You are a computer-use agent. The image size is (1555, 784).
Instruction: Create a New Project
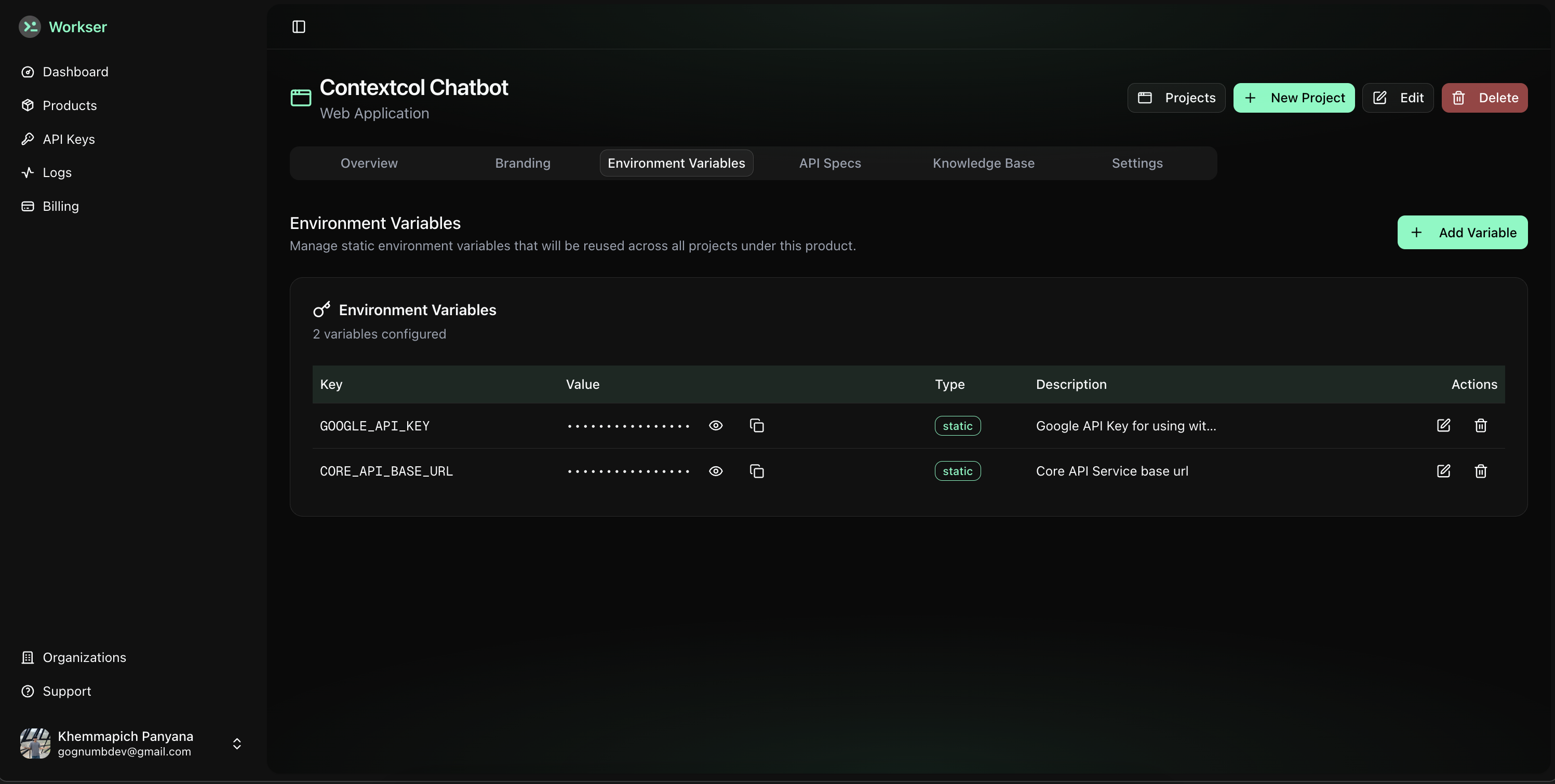click(1294, 97)
